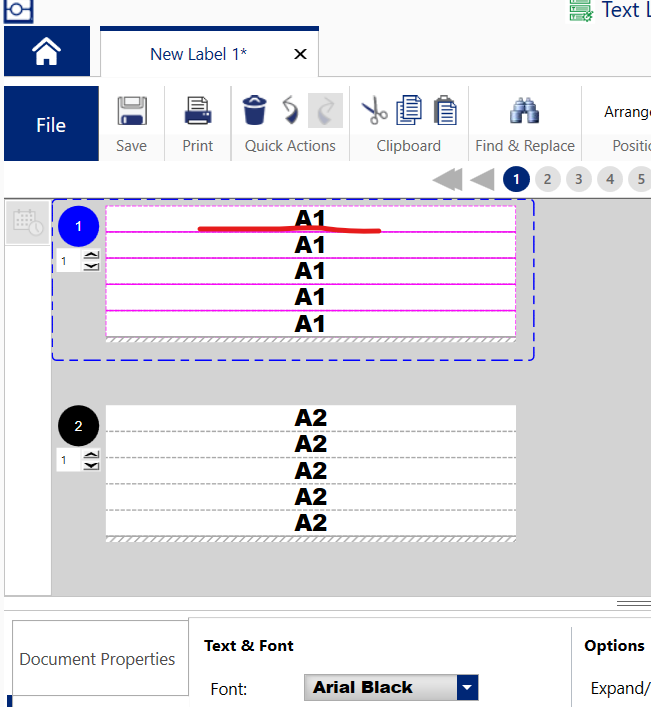This screenshot has height=707, width=651.
Task: Copy the selection with the copy icon
Action: pyautogui.click(x=409, y=110)
